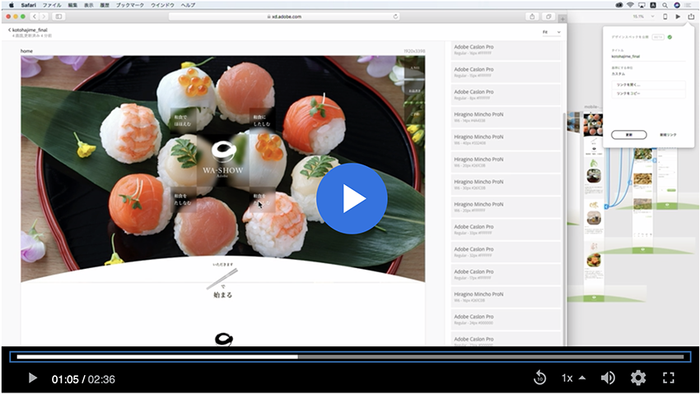
Task: Enter fullscreen video mode
Action: point(668,378)
